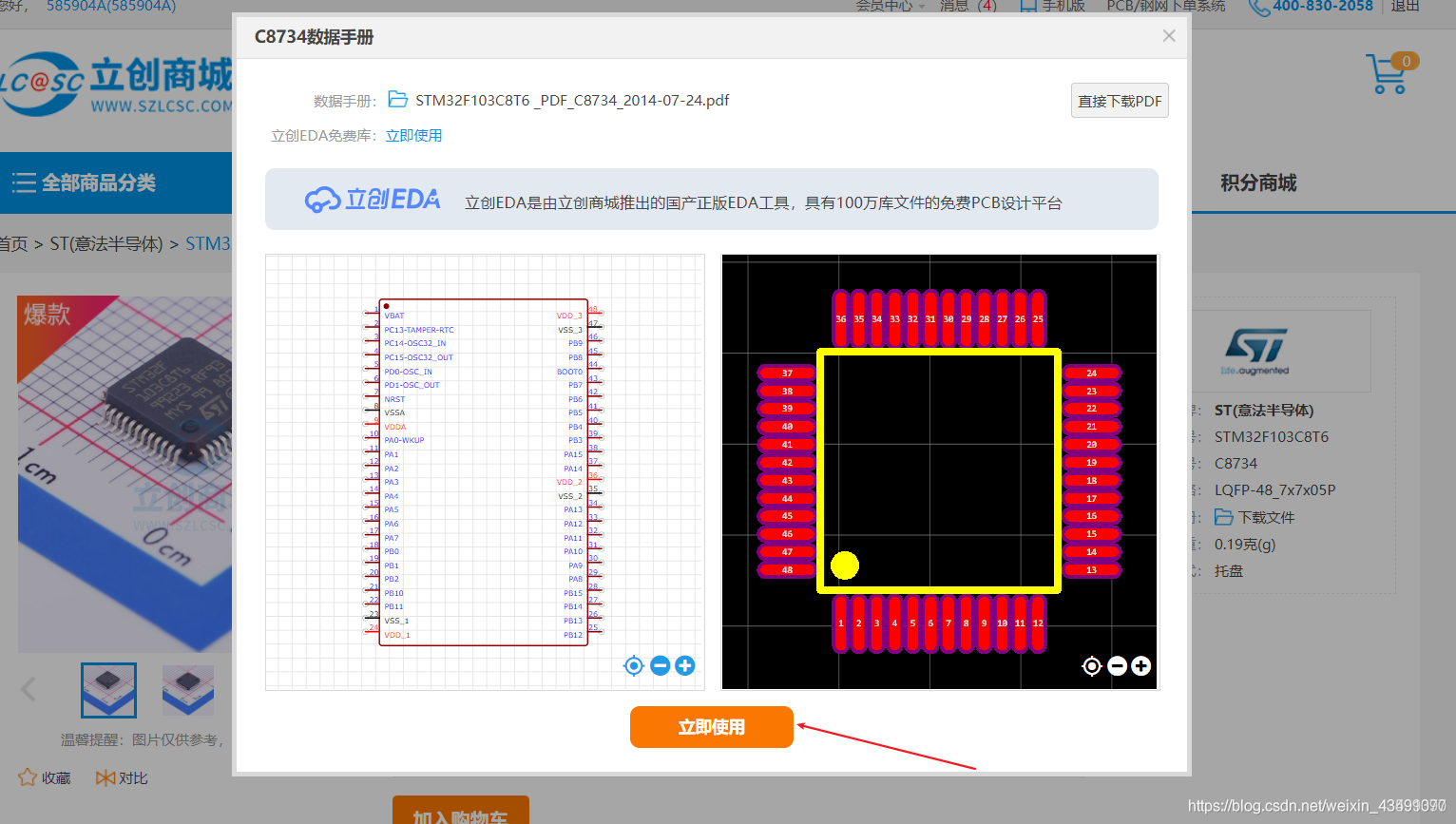1456x824 pixels.
Task: Zoom in the schematic symbol preview
Action: click(685, 666)
